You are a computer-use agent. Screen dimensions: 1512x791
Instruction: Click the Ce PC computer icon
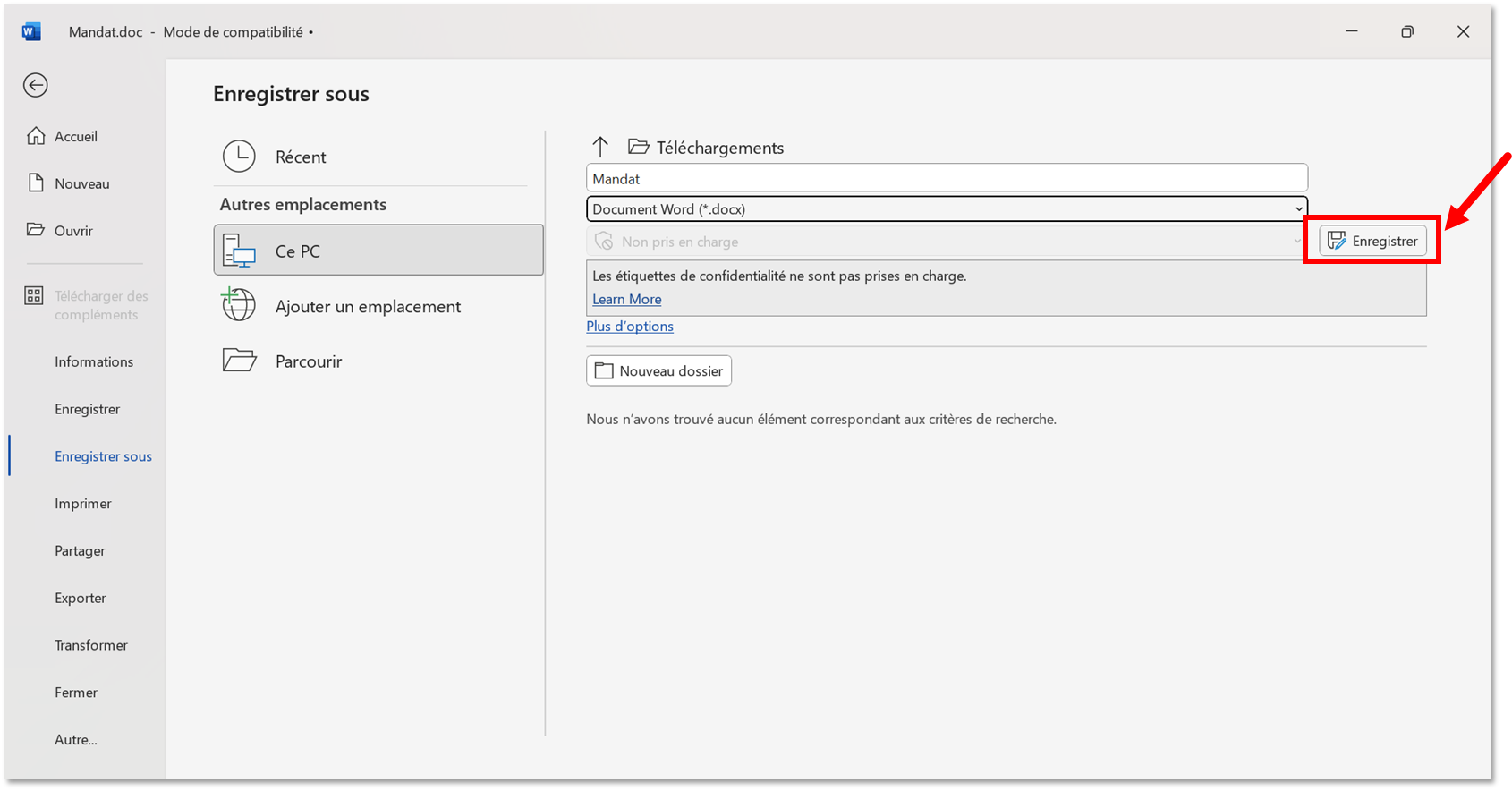(239, 251)
